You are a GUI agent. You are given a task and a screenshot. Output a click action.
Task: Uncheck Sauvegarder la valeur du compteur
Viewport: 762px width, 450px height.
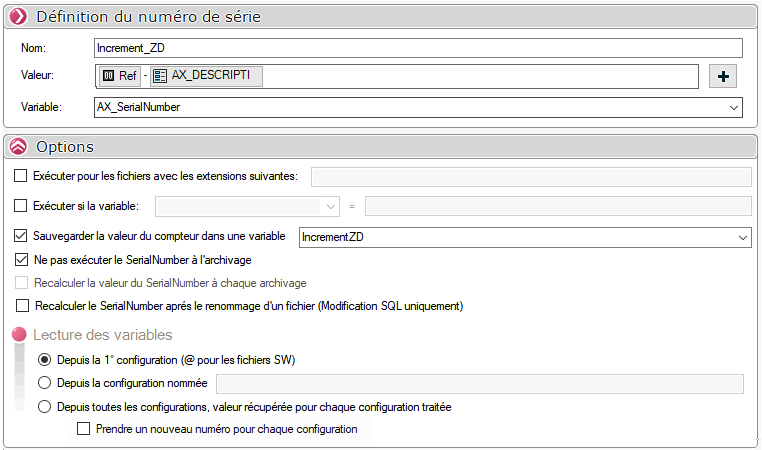pyautogui.click(x=22, y=237)
